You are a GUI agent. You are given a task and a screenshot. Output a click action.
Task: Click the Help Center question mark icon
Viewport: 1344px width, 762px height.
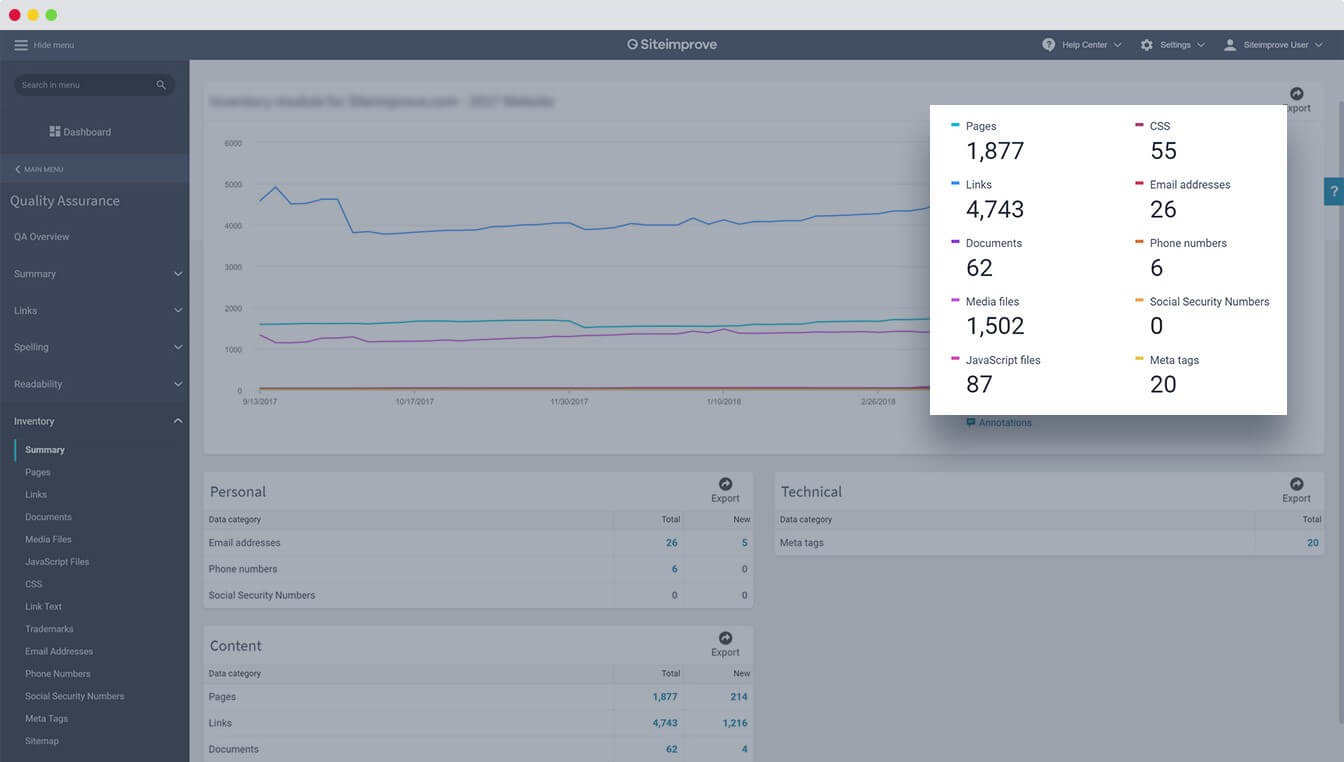[1048, 45]
